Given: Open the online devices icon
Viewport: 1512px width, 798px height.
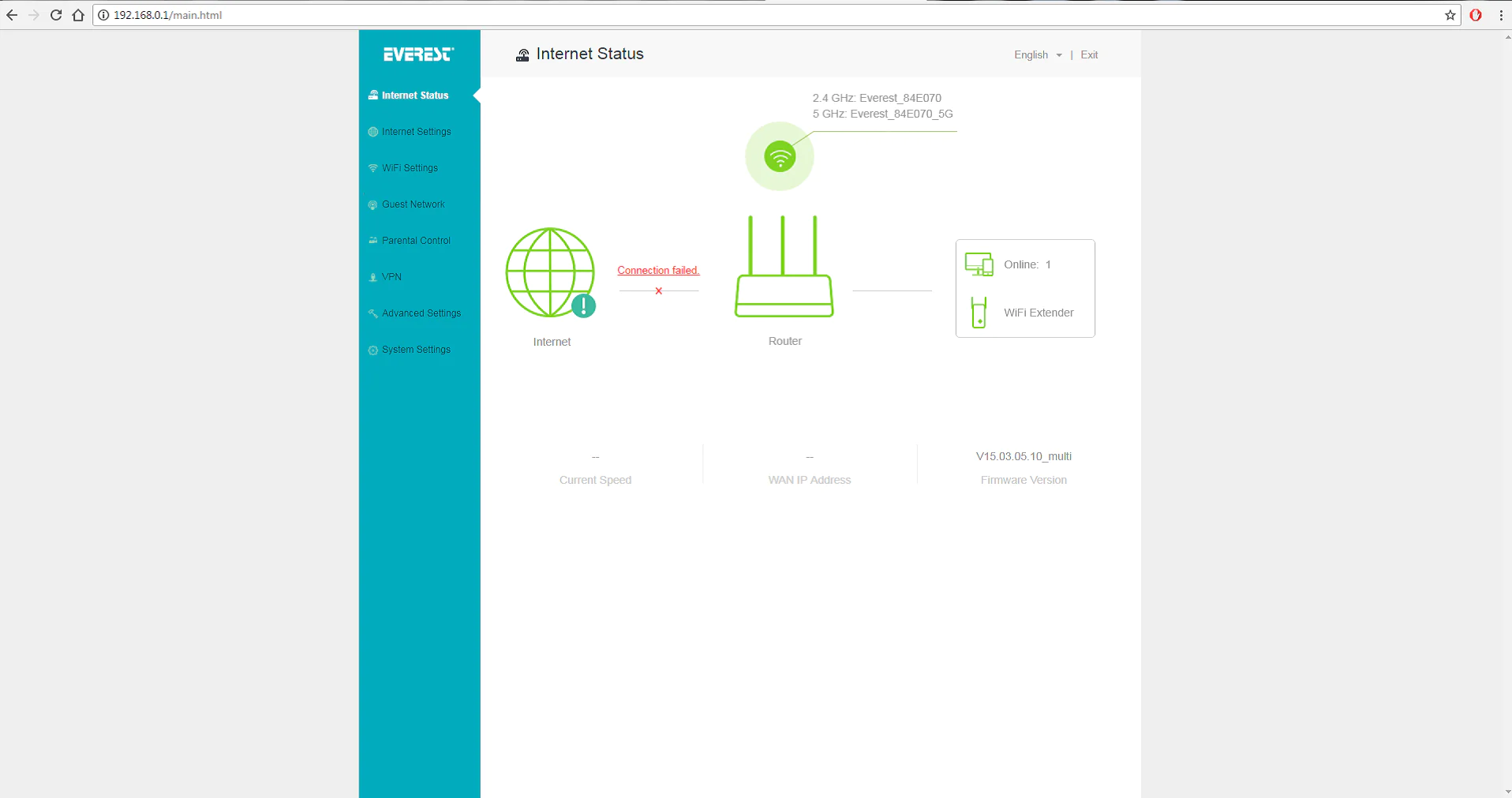Looking at the screenshot, I should 979,264.
